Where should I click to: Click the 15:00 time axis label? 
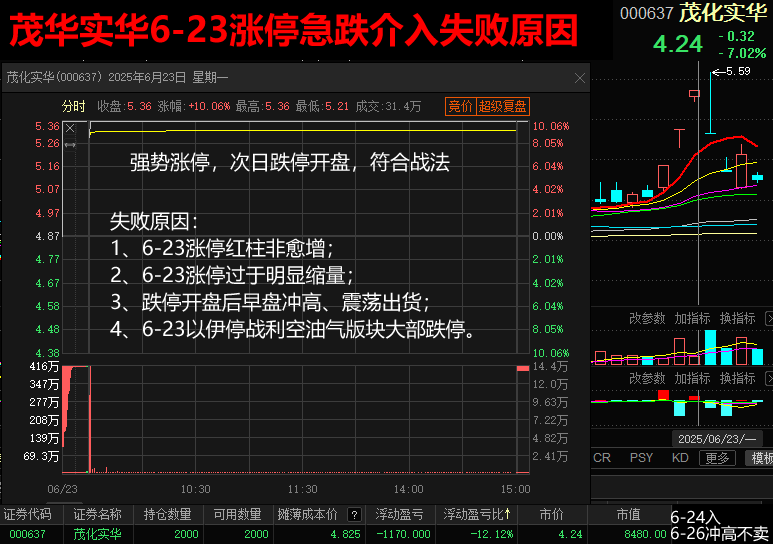[515, 489]
